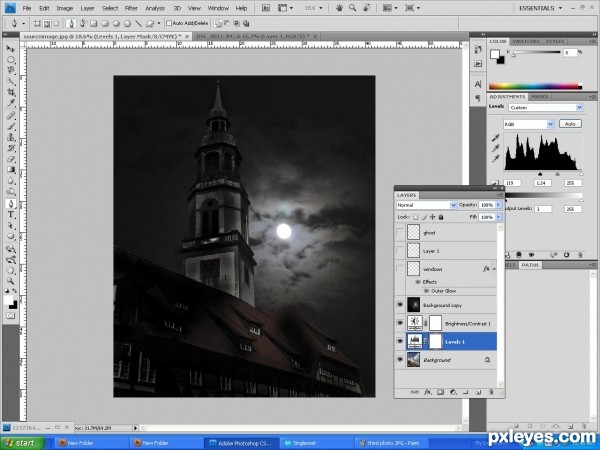Image resolution: width=600 pixels, height=450 pixels.
Task: Select the Move tool in the toolbox
Action: (10, 49)
